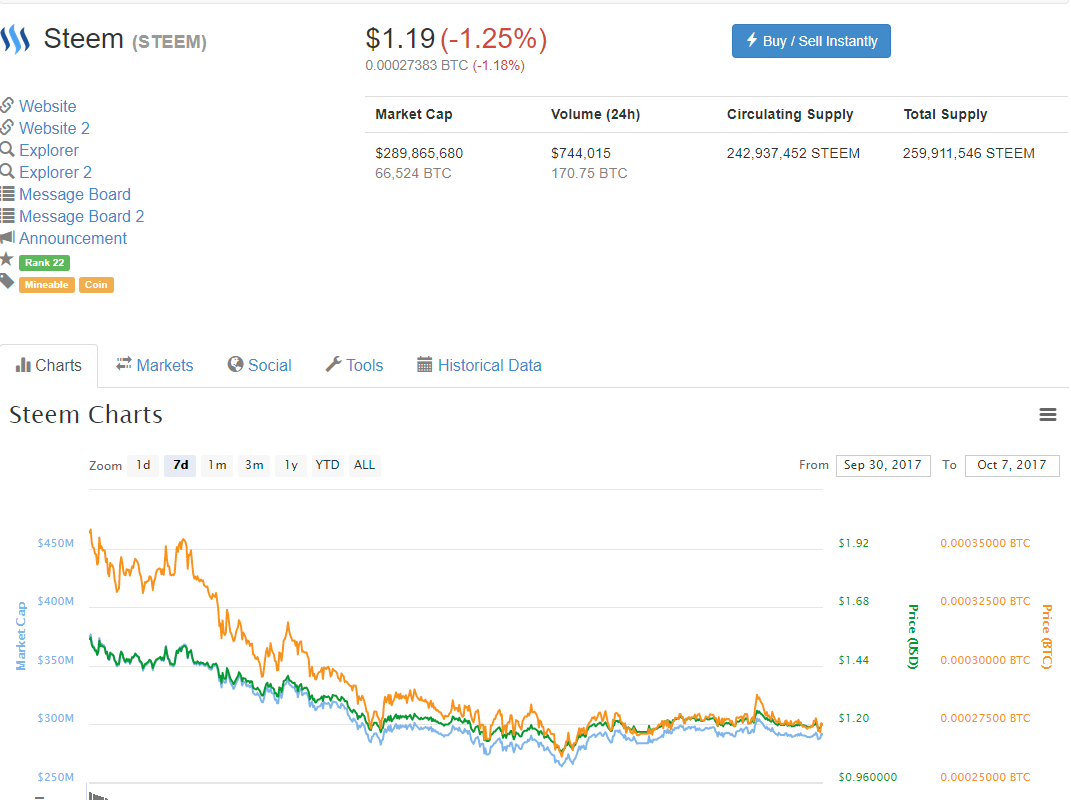Click the list icon beside Message Board 2

click(x=7, y=216)
